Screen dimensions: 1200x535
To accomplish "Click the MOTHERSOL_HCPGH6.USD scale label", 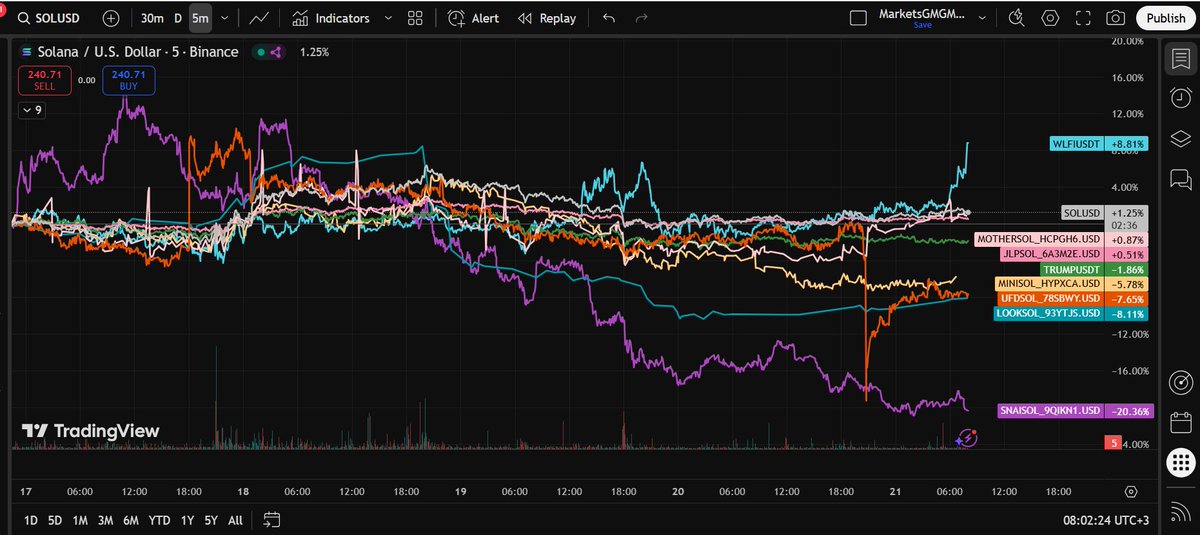I will 1059,240.
